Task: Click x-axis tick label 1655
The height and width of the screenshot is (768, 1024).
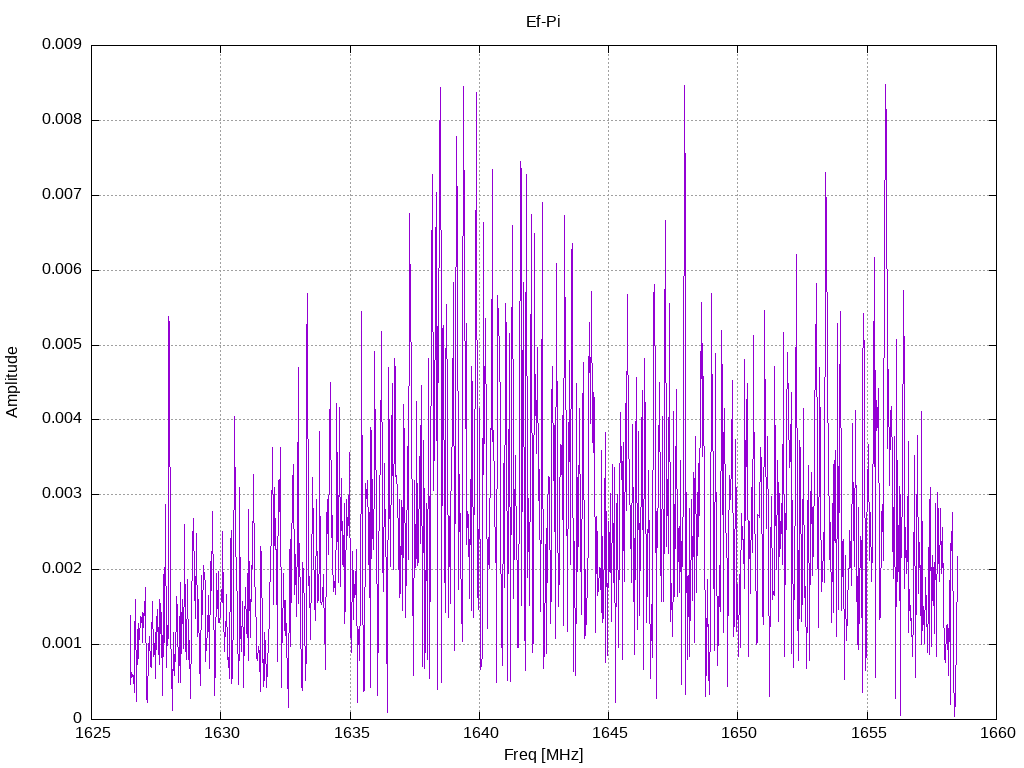Action: click(x=868, y=733)
